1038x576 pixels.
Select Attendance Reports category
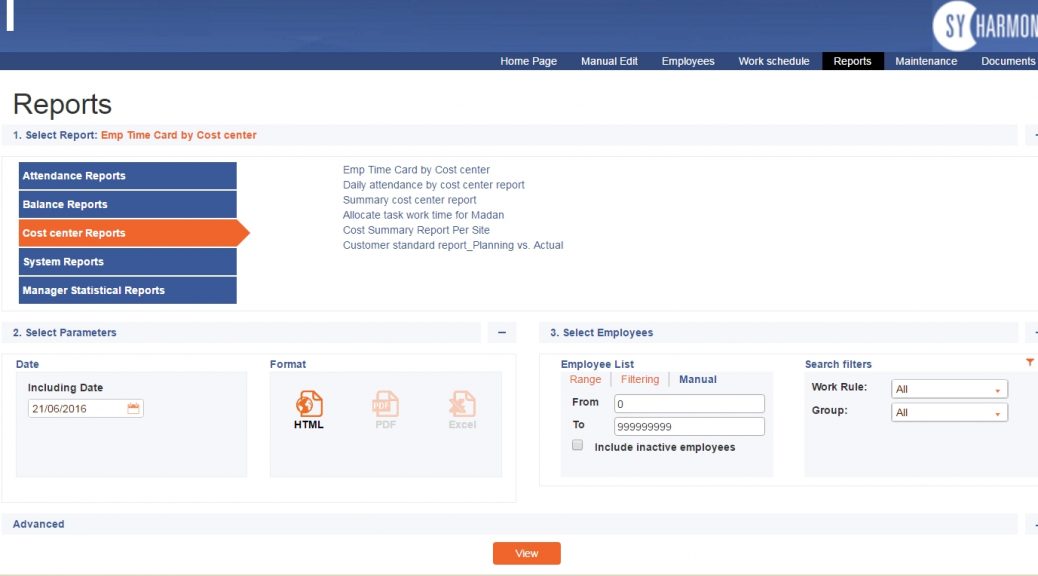pyautogui.click(x=128, y=176)
